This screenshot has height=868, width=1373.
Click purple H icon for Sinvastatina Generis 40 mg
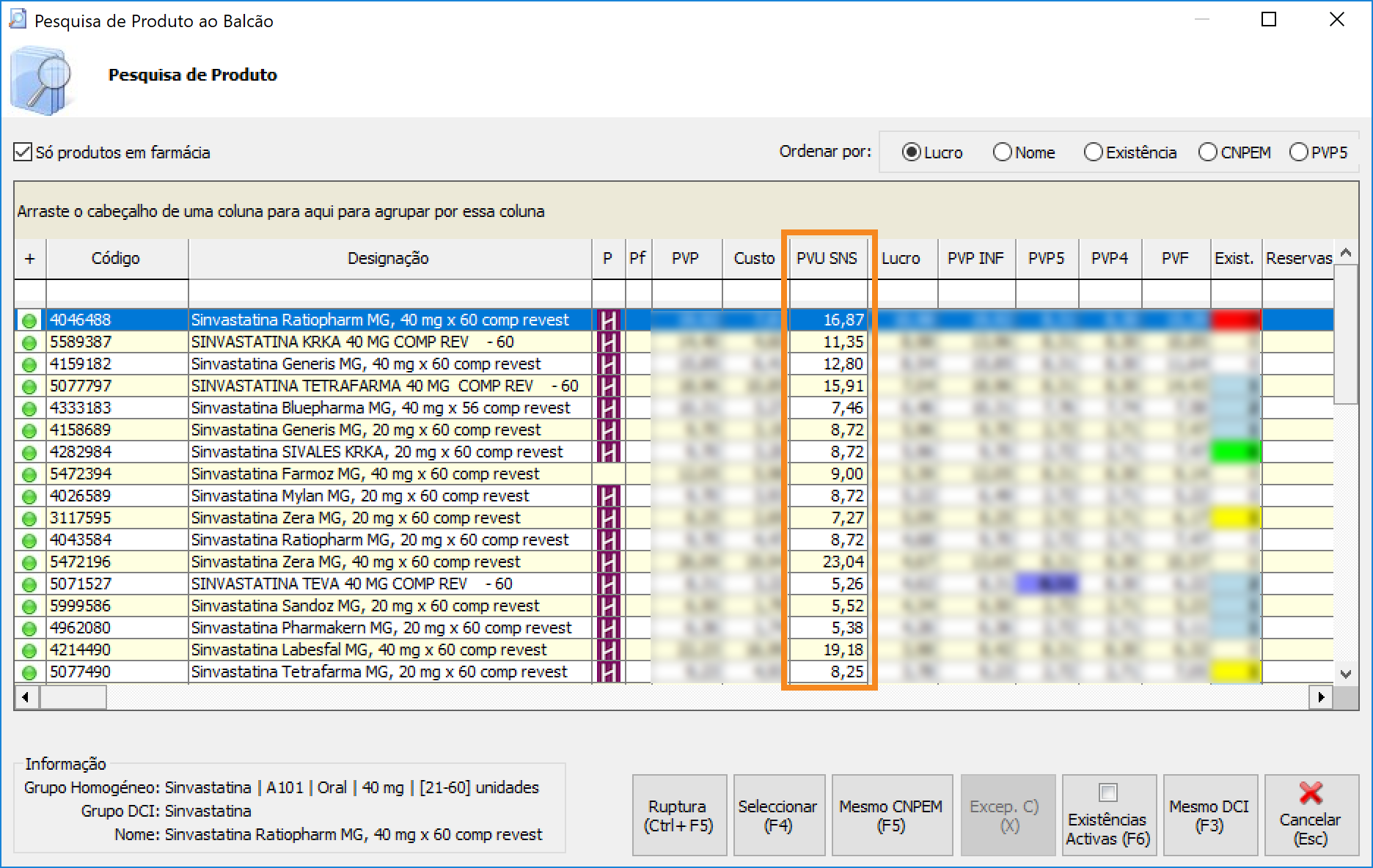[608, 364]
